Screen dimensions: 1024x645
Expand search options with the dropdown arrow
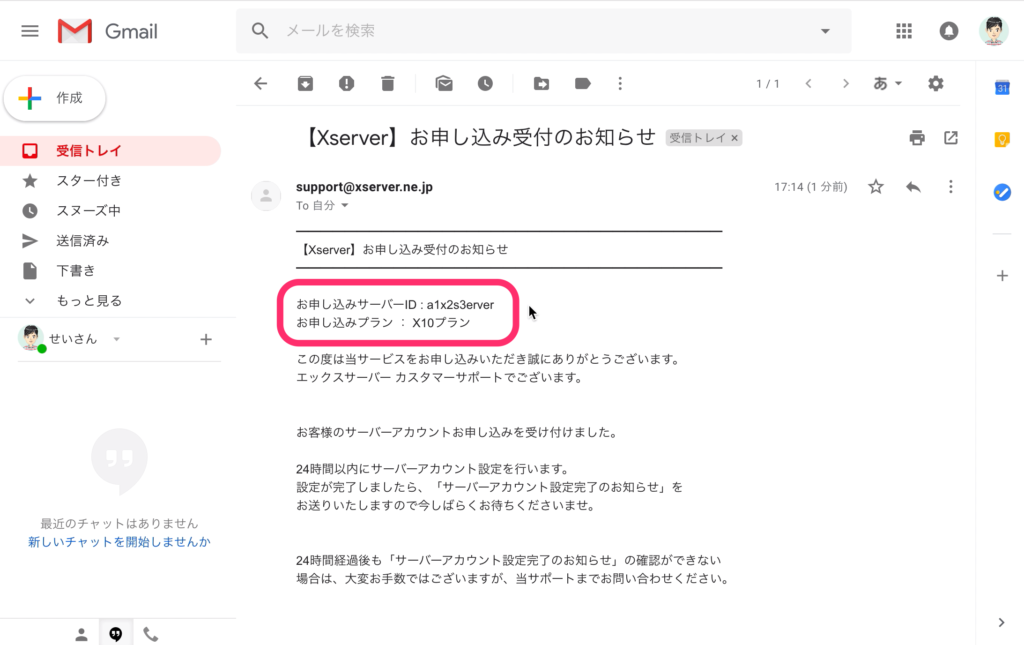coord(825,31)
